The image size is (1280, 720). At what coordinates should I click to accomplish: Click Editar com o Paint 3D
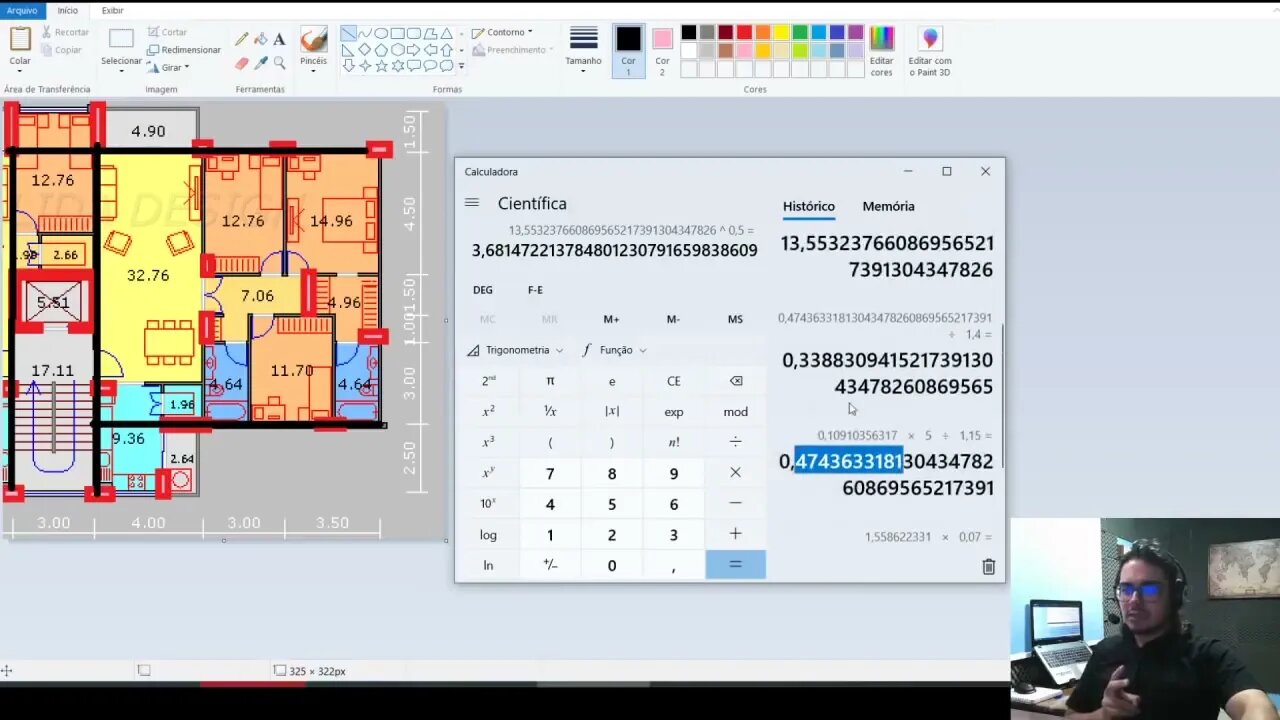[930, 52]
